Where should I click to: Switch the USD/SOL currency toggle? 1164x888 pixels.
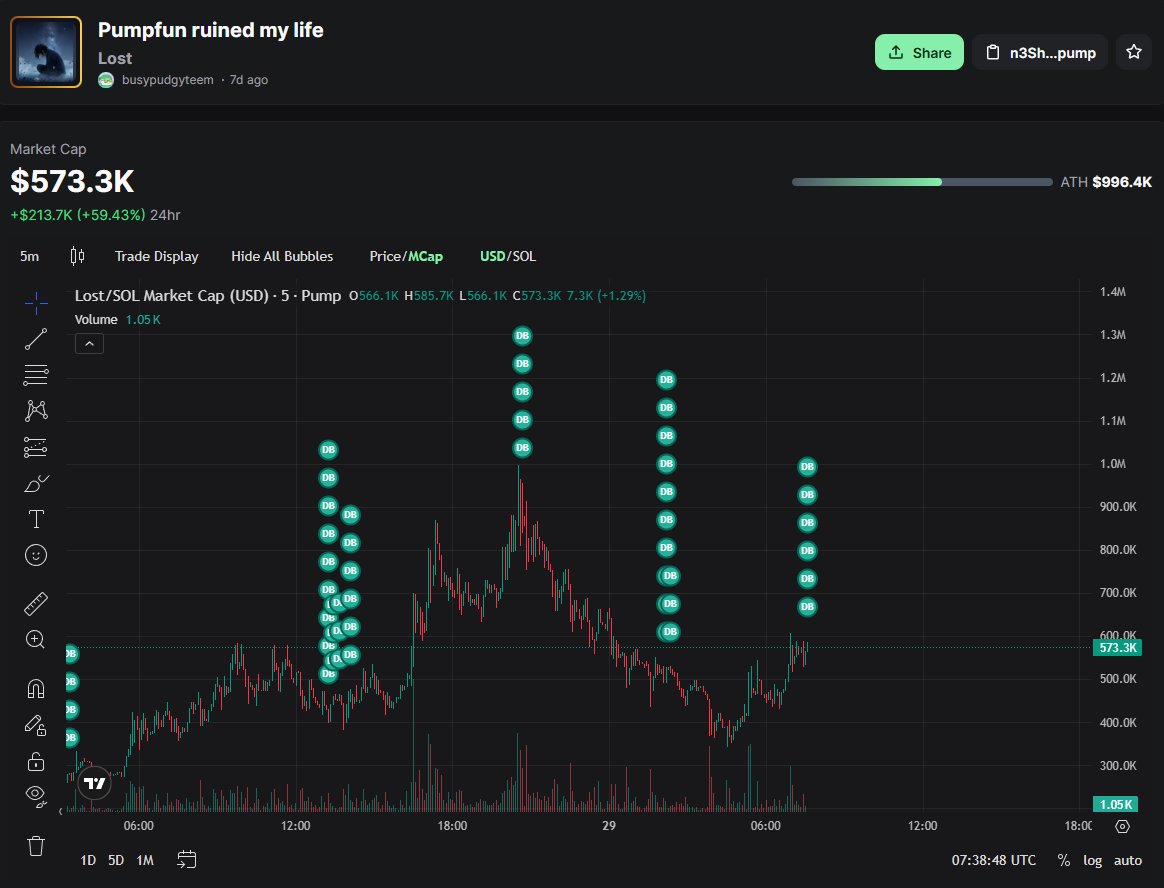pyautogui.click(x=508, y=256)
